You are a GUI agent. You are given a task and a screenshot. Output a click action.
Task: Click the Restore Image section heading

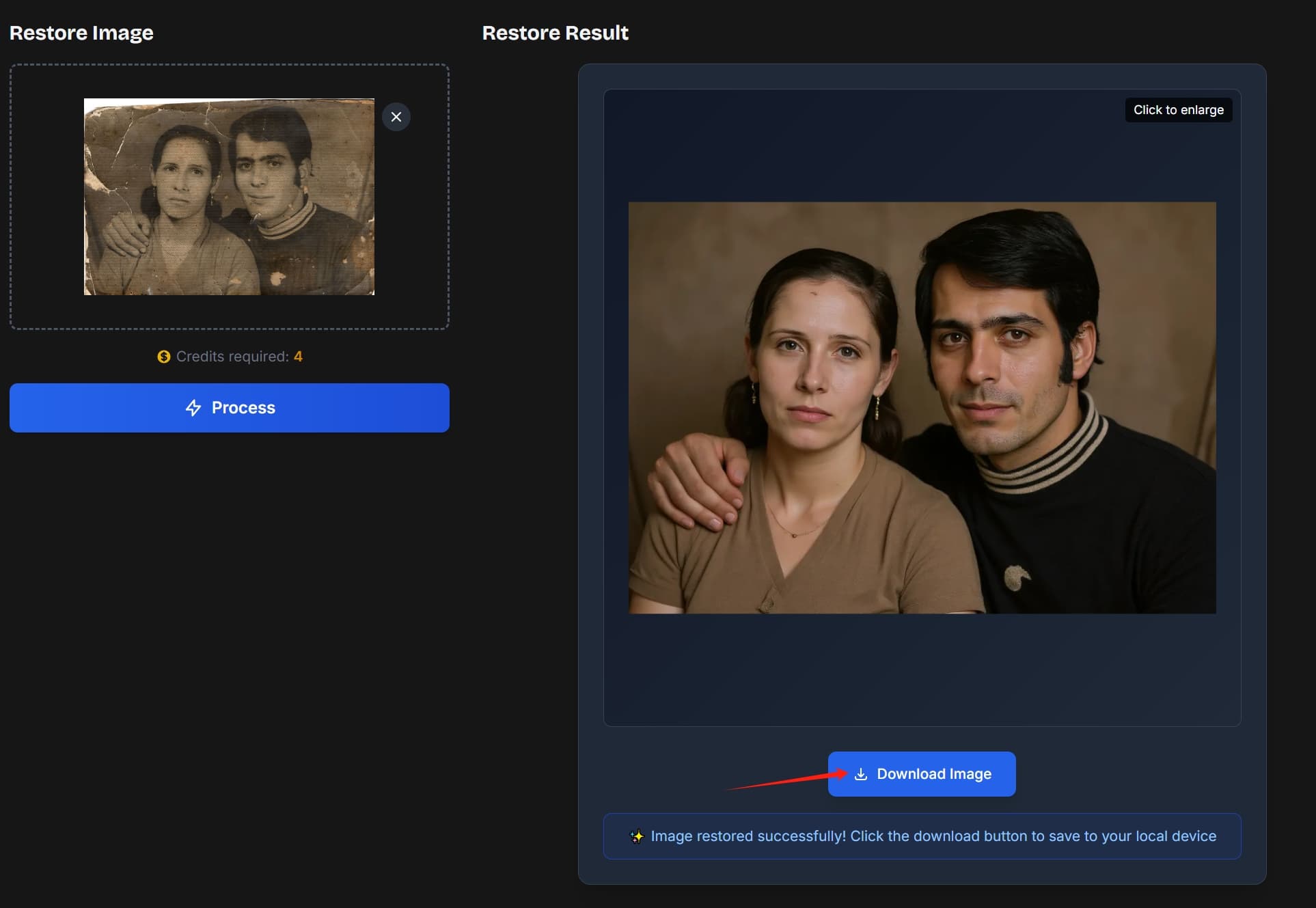(x=81, y=32)
